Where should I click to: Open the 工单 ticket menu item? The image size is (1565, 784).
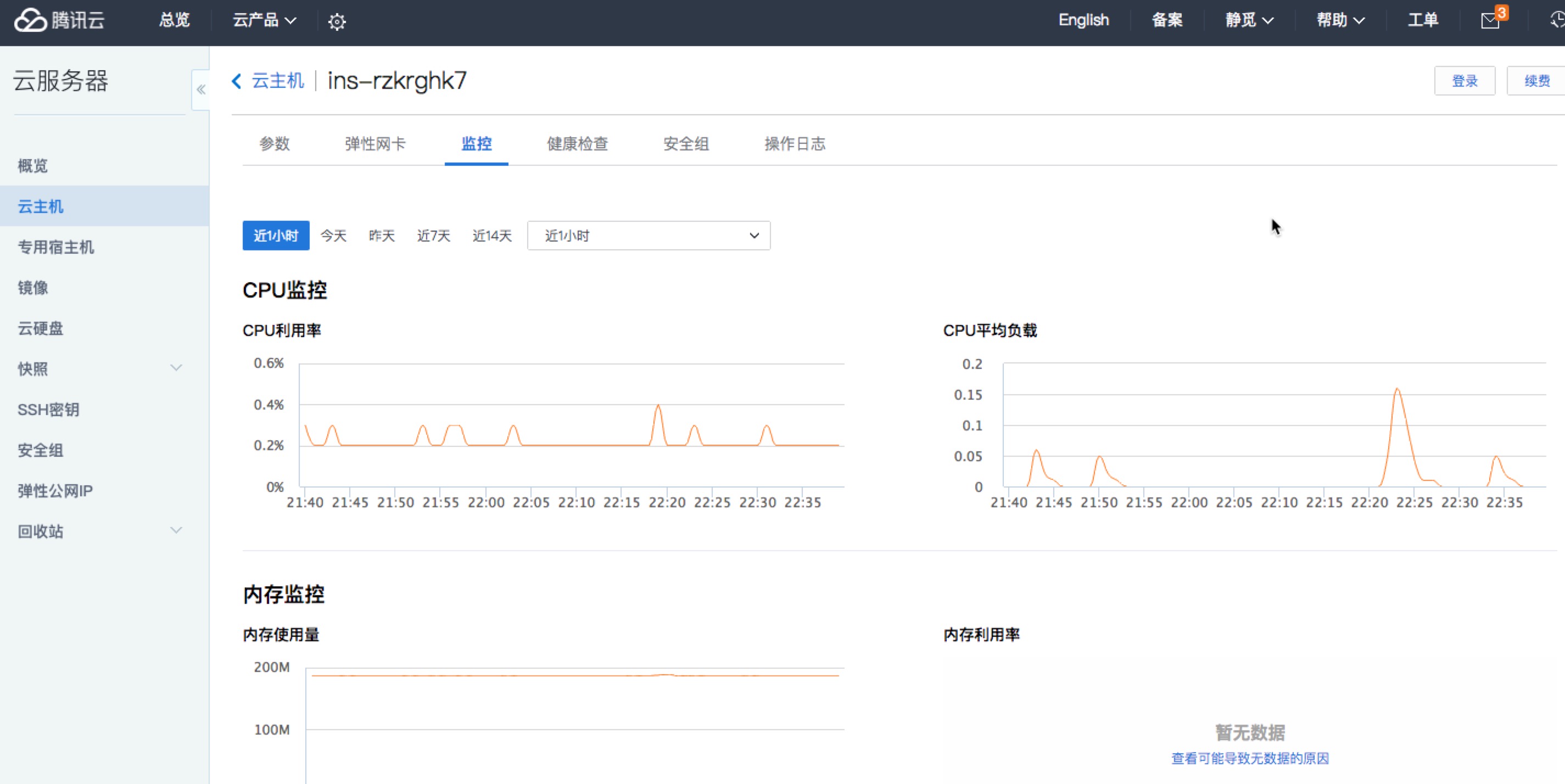[1423, 20]
